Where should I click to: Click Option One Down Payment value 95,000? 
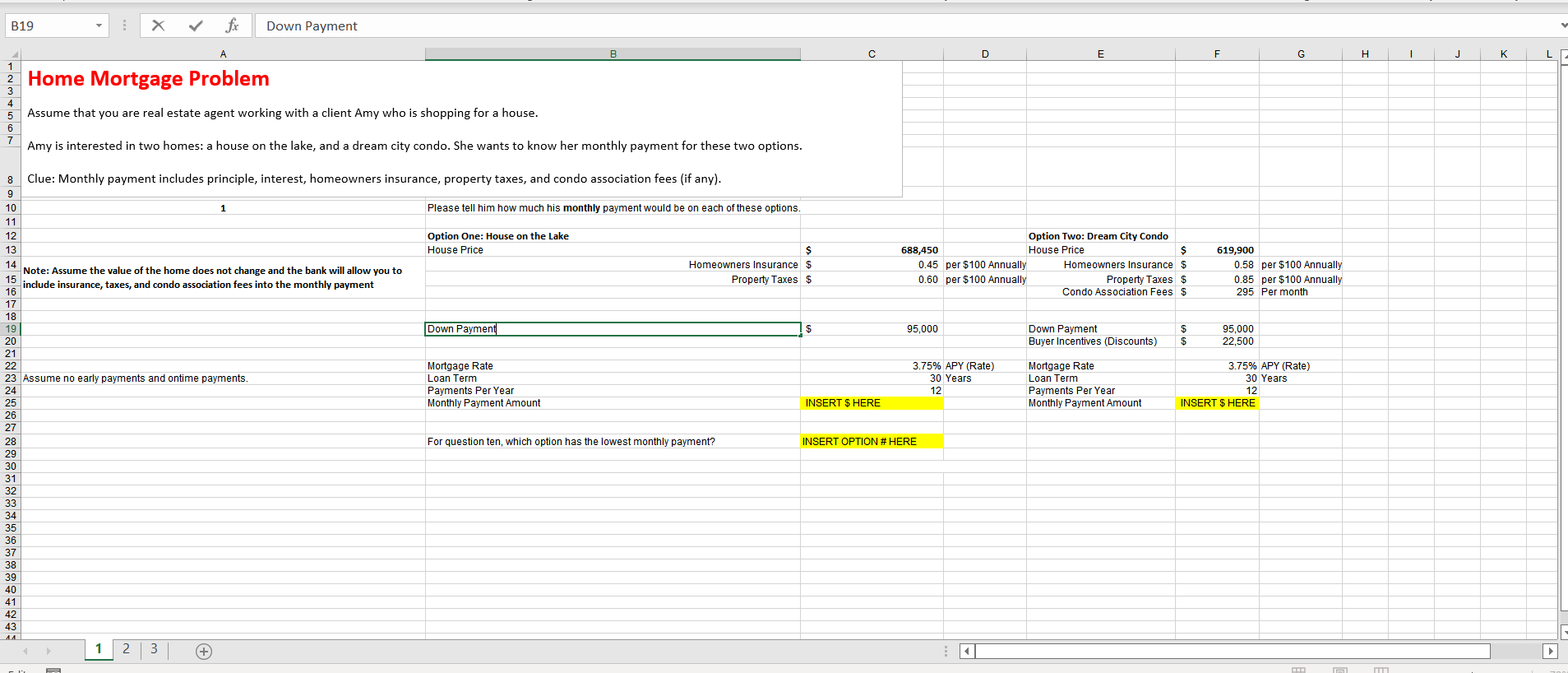(x=872, y=329)
